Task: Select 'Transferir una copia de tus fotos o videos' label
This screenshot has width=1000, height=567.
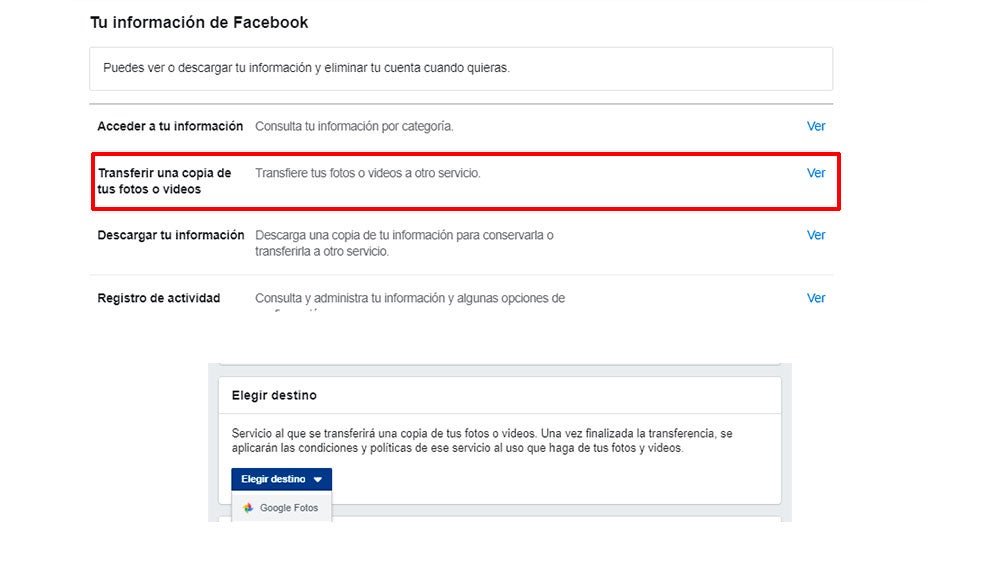Action: coord(164,181)
